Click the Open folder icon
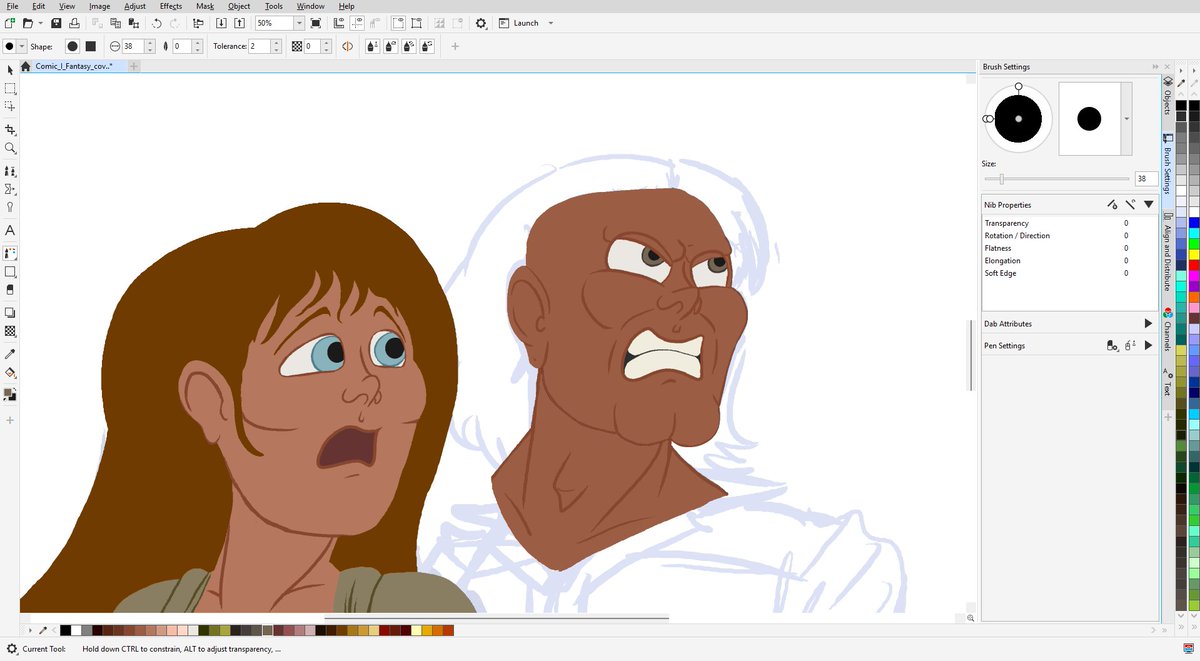The height and width of the screenshot is (661, 1200). [x=28, y=23]
